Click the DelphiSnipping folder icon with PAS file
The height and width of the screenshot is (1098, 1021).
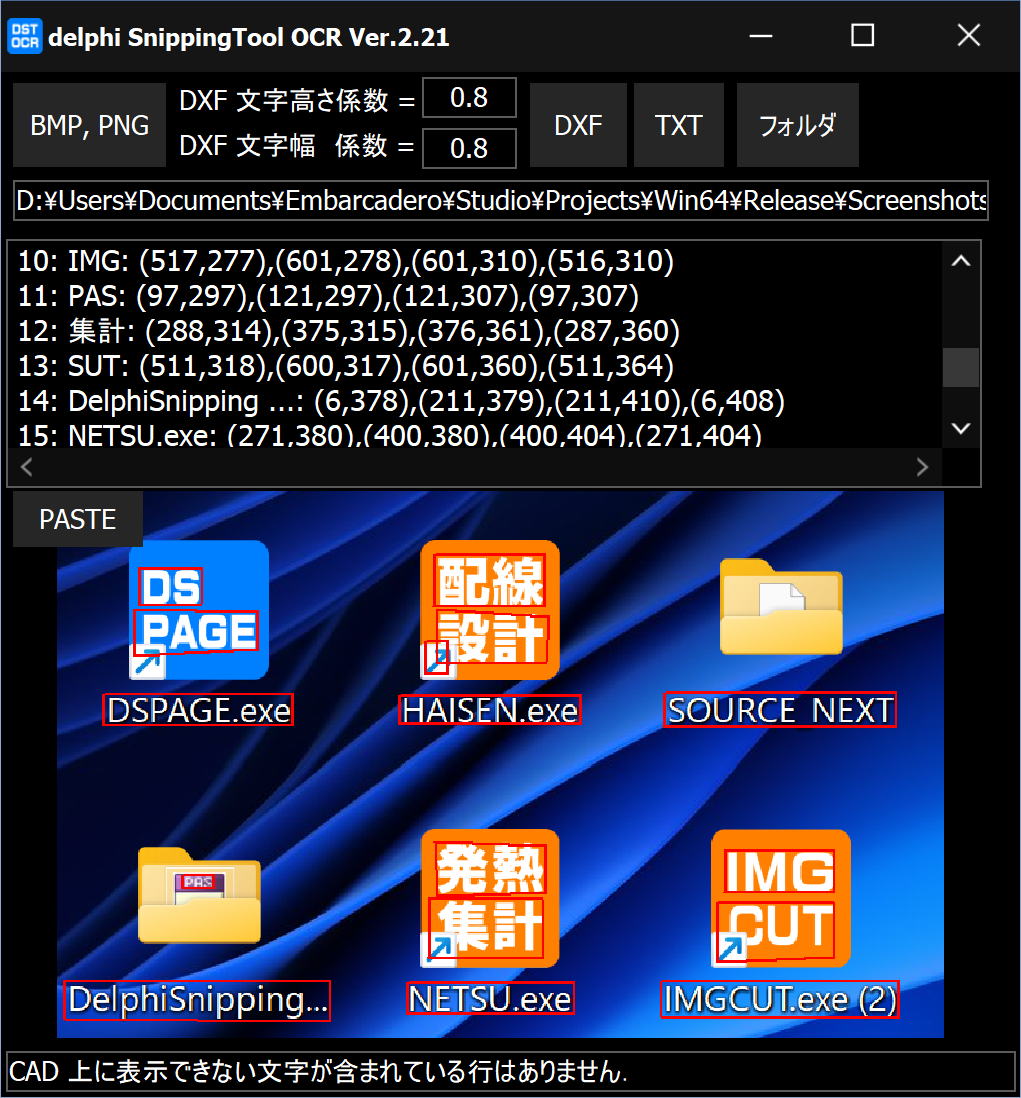pyautogui.click(x=199, y=895)
